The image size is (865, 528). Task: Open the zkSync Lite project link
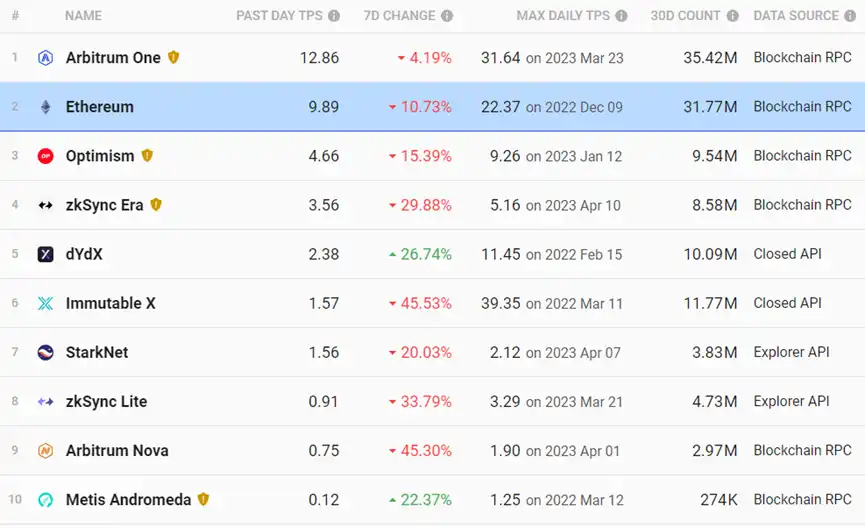point(106,402)
